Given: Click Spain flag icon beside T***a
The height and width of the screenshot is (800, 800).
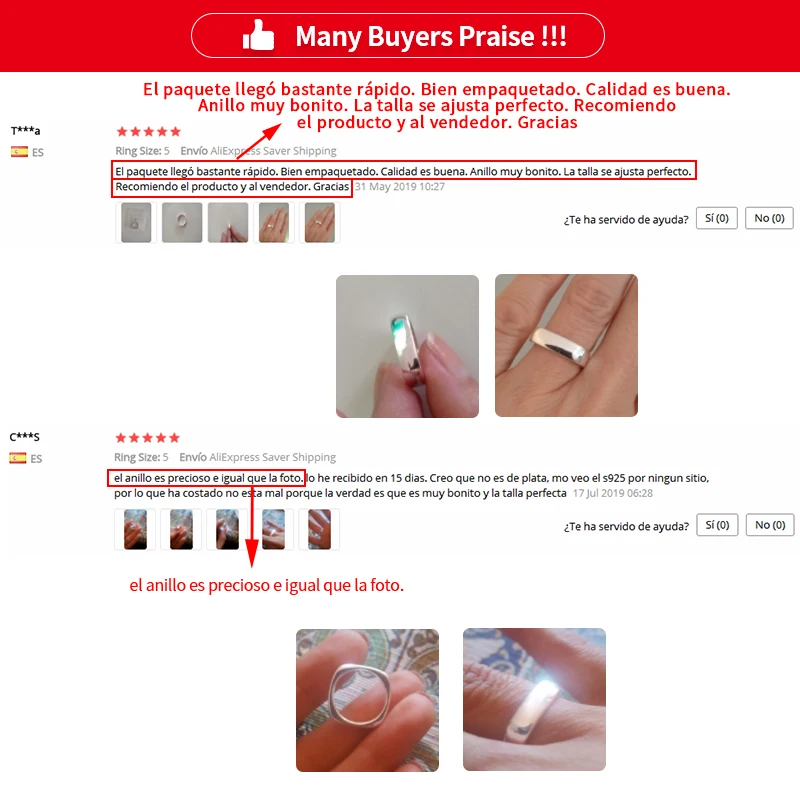Looking at the screenshot, I should 19,152.
